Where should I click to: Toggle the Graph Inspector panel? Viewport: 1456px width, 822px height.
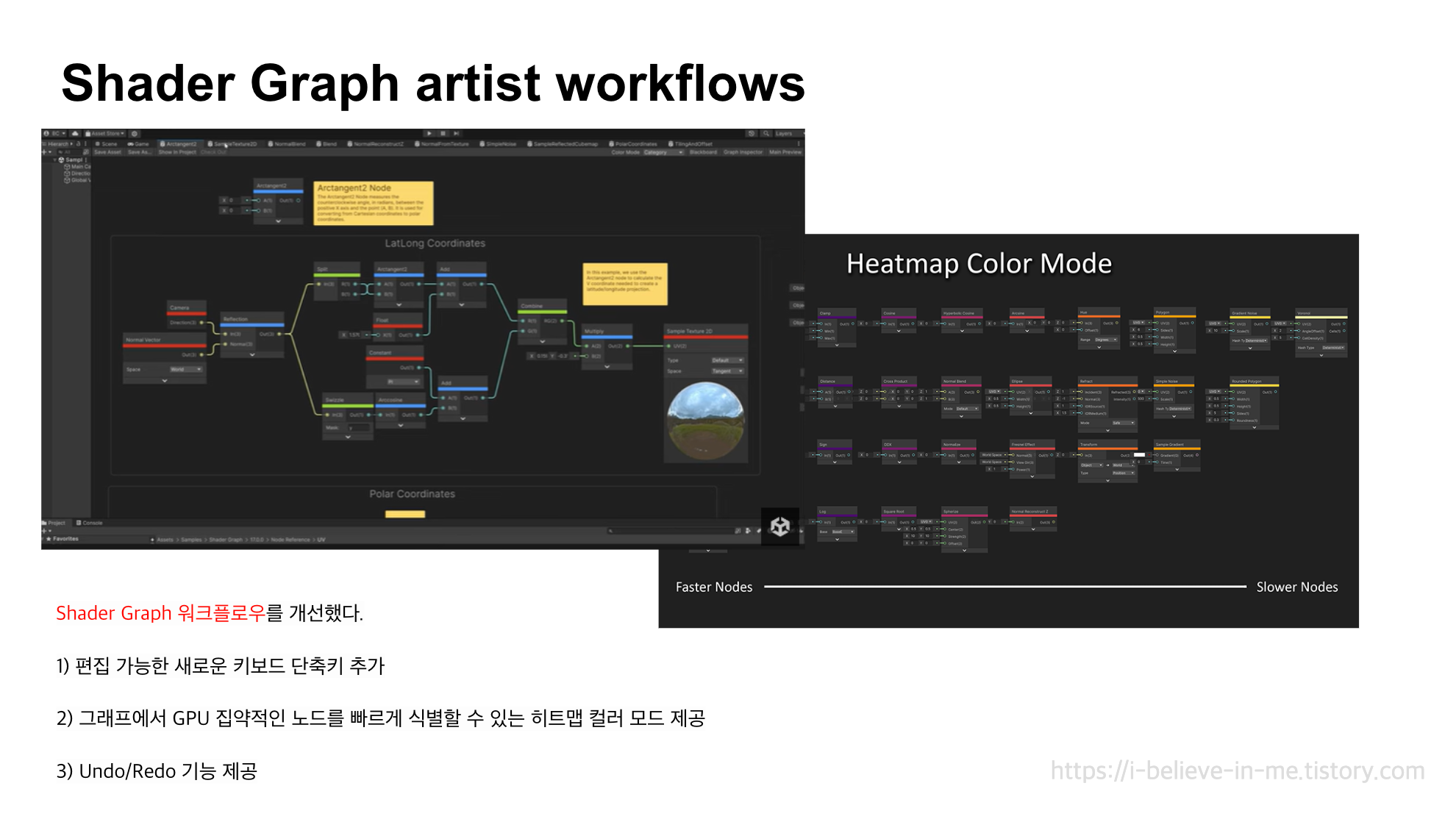pos(743,152)
